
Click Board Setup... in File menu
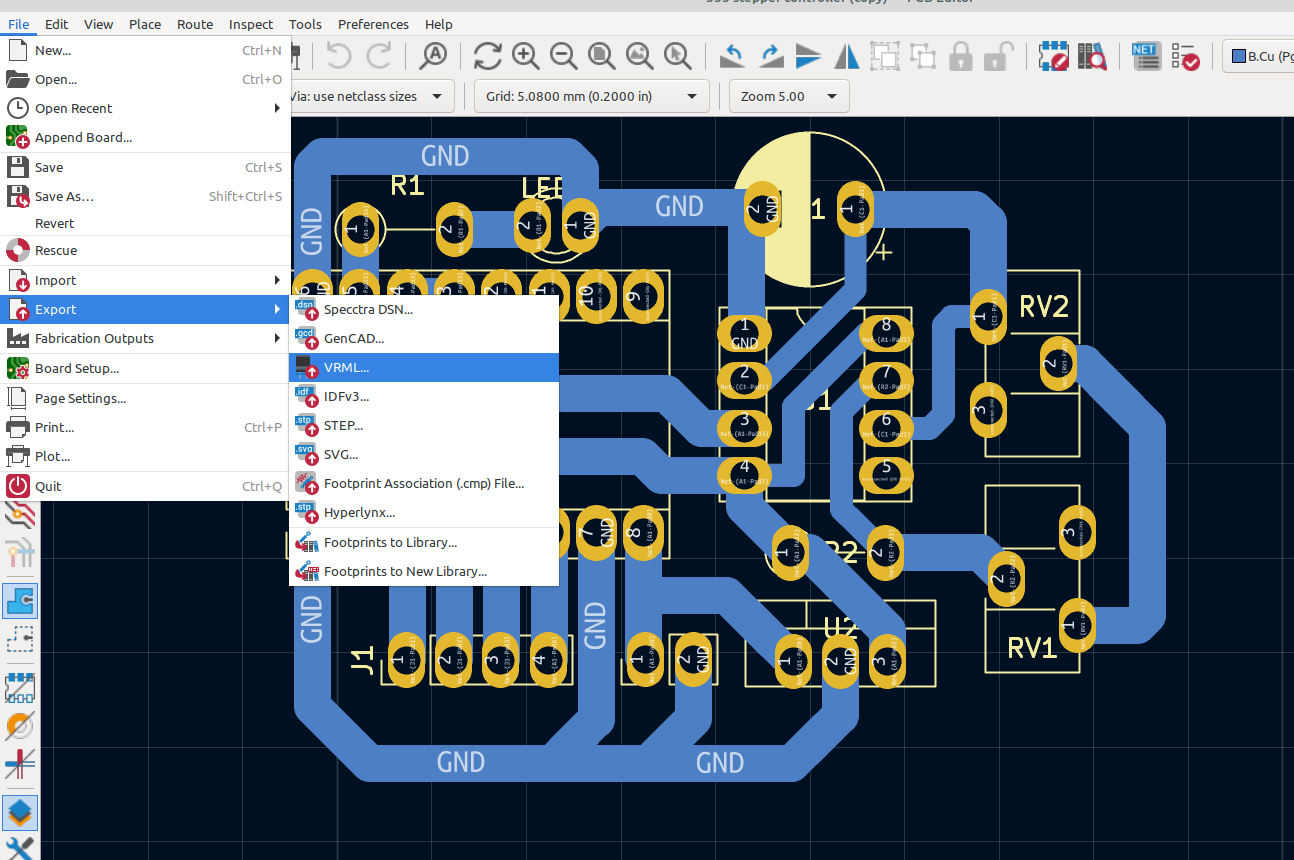(x=145, y=368)
